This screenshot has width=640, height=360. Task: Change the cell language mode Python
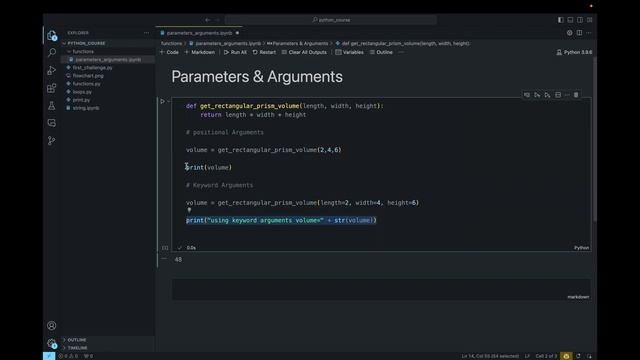[582, 248]
